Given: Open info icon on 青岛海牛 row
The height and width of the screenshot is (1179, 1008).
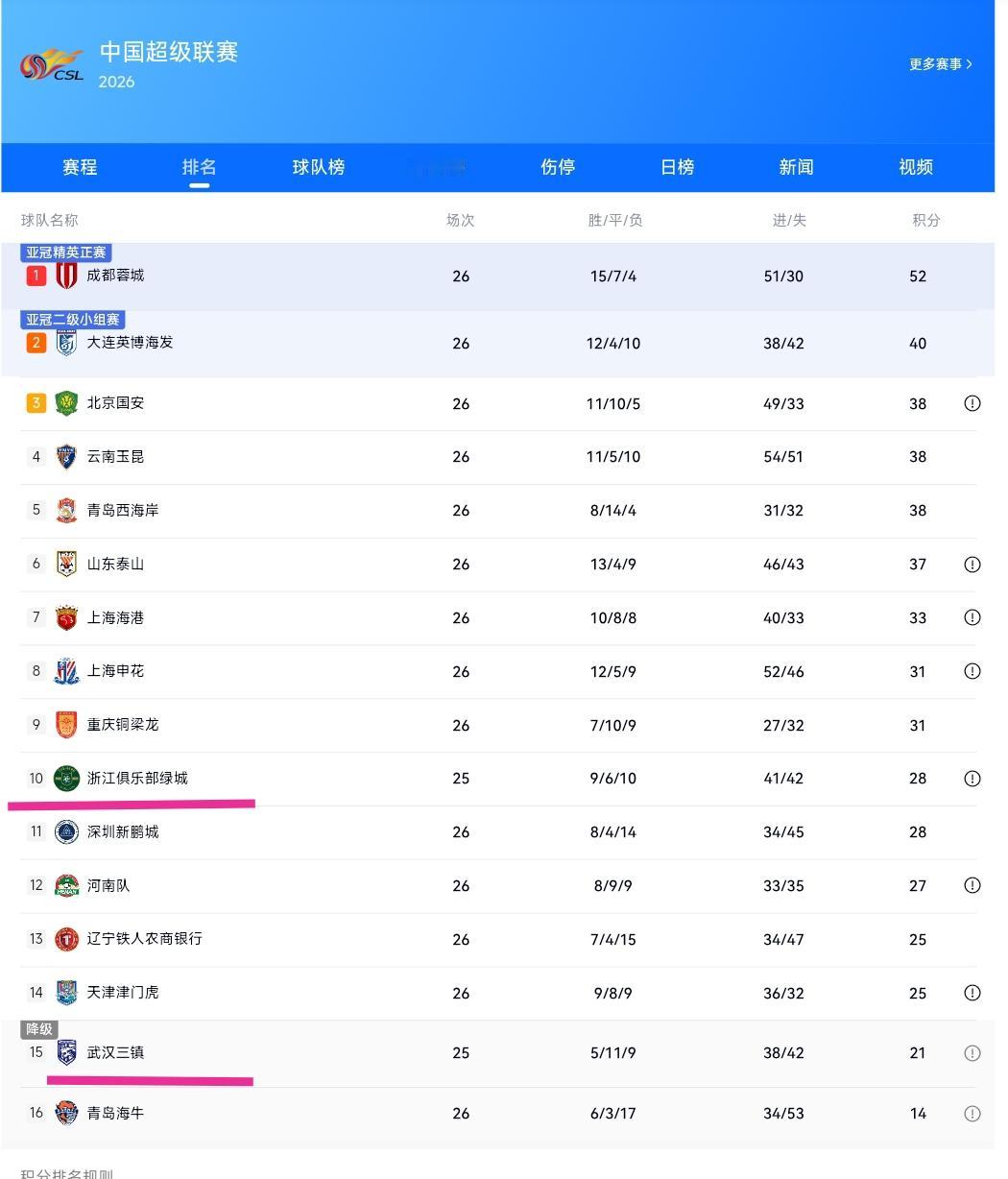Looking at the screenshot, I should click(x=972, y=1114).
